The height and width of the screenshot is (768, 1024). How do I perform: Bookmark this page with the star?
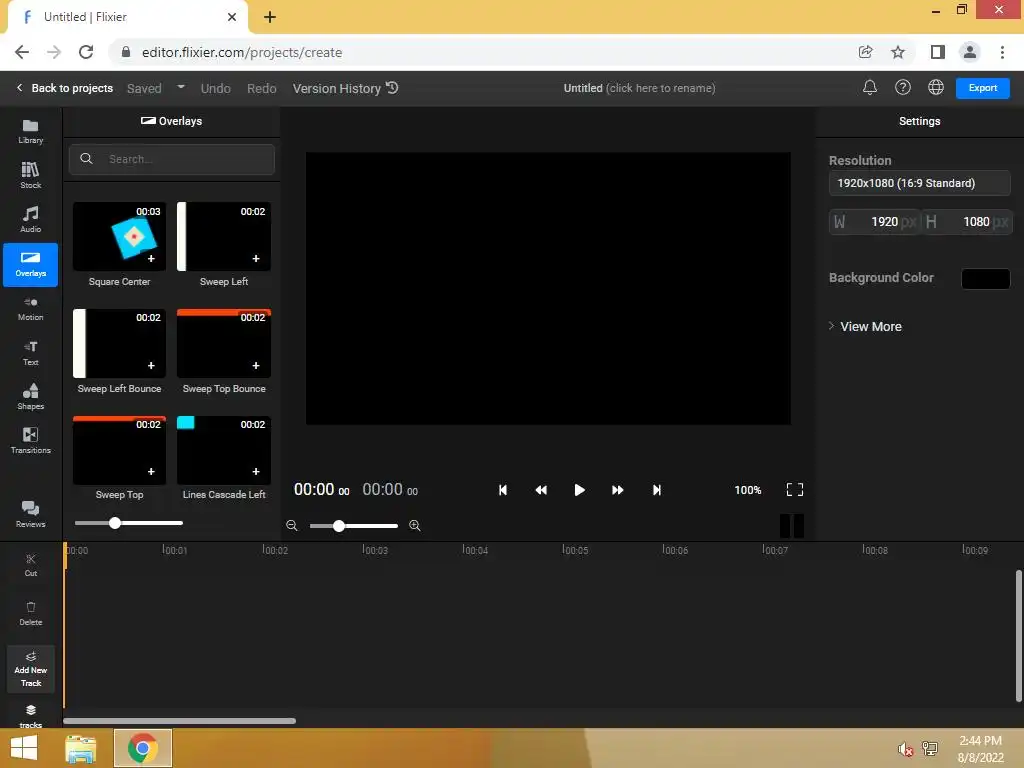point(898,52)
